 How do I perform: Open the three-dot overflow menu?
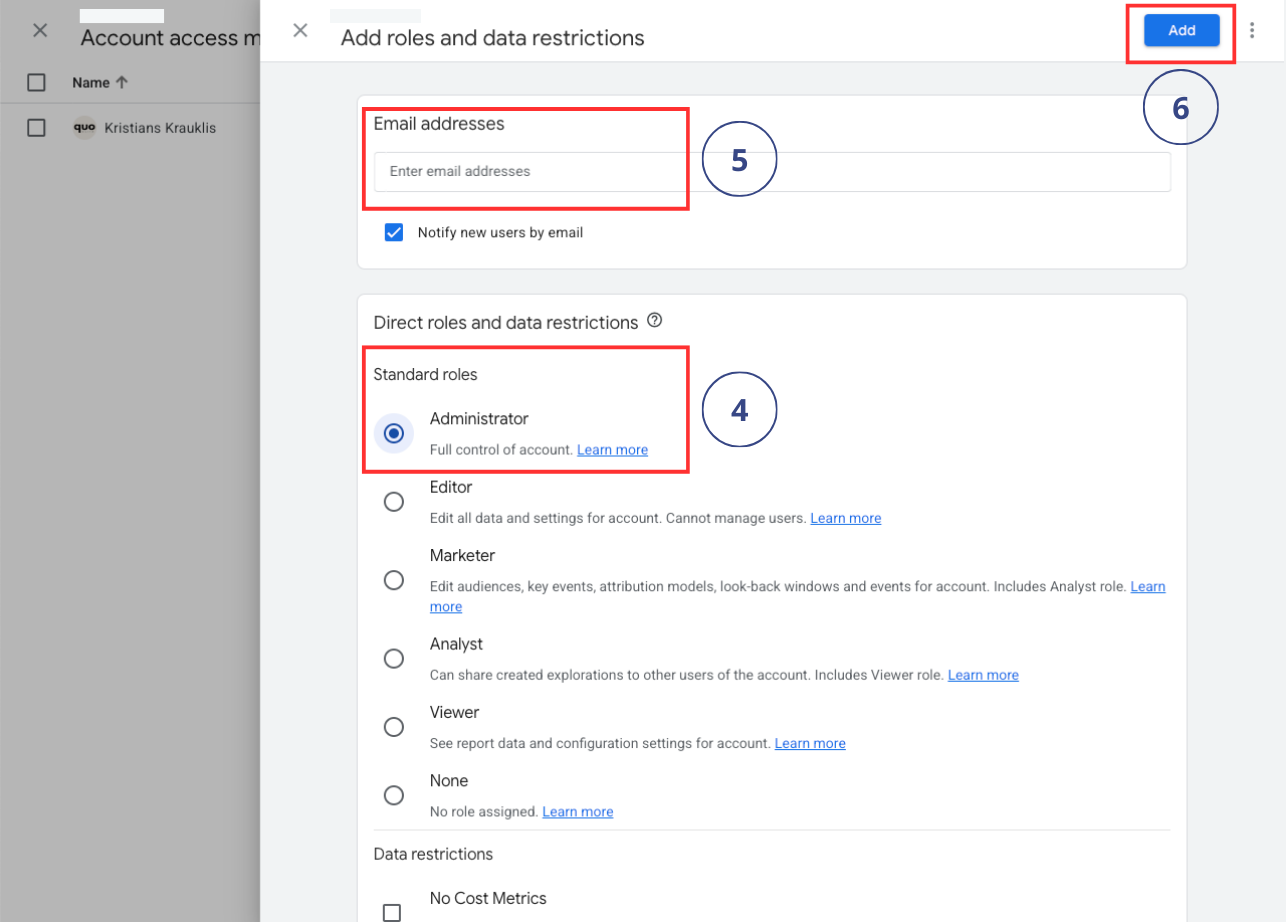click(1253, 31)
